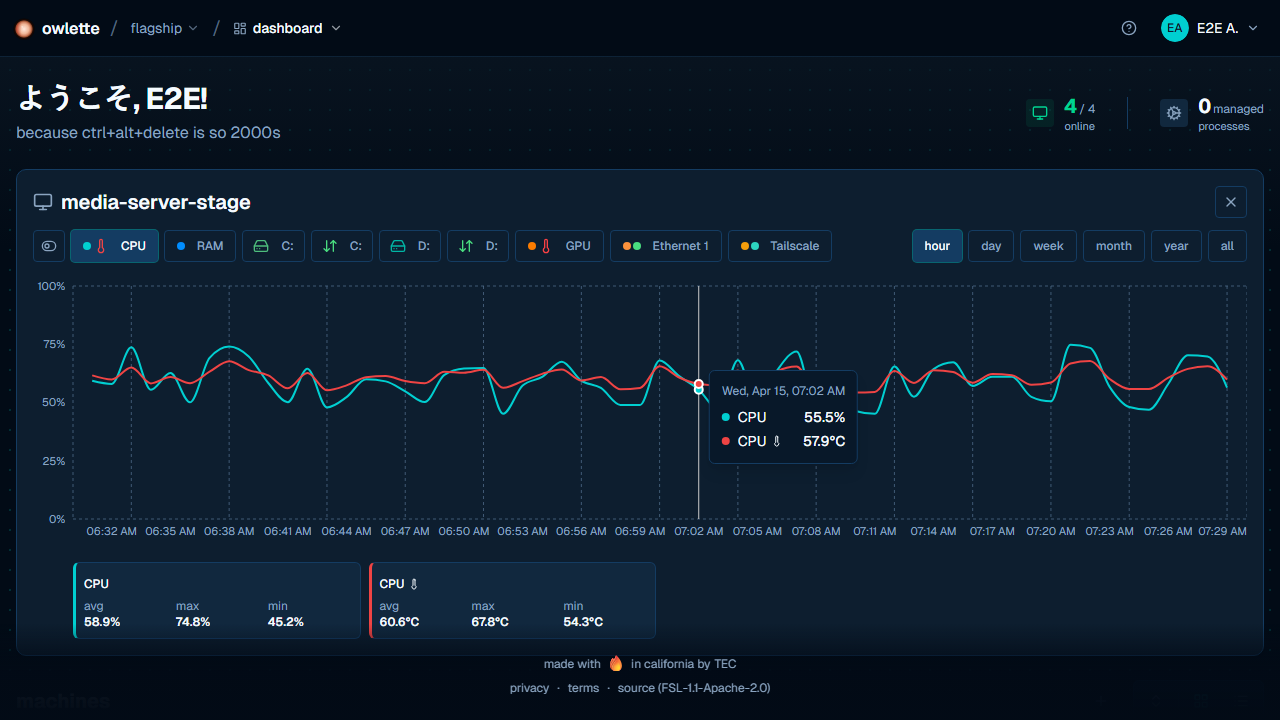Open the help question-mark icon
This screenshot has width=1280, height=720.
pos(1129,28)
